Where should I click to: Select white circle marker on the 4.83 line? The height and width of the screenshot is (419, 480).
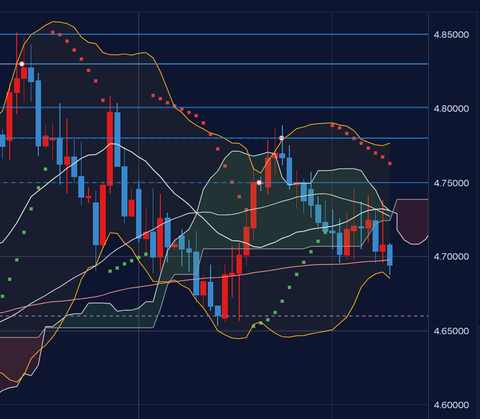(22, 64)
